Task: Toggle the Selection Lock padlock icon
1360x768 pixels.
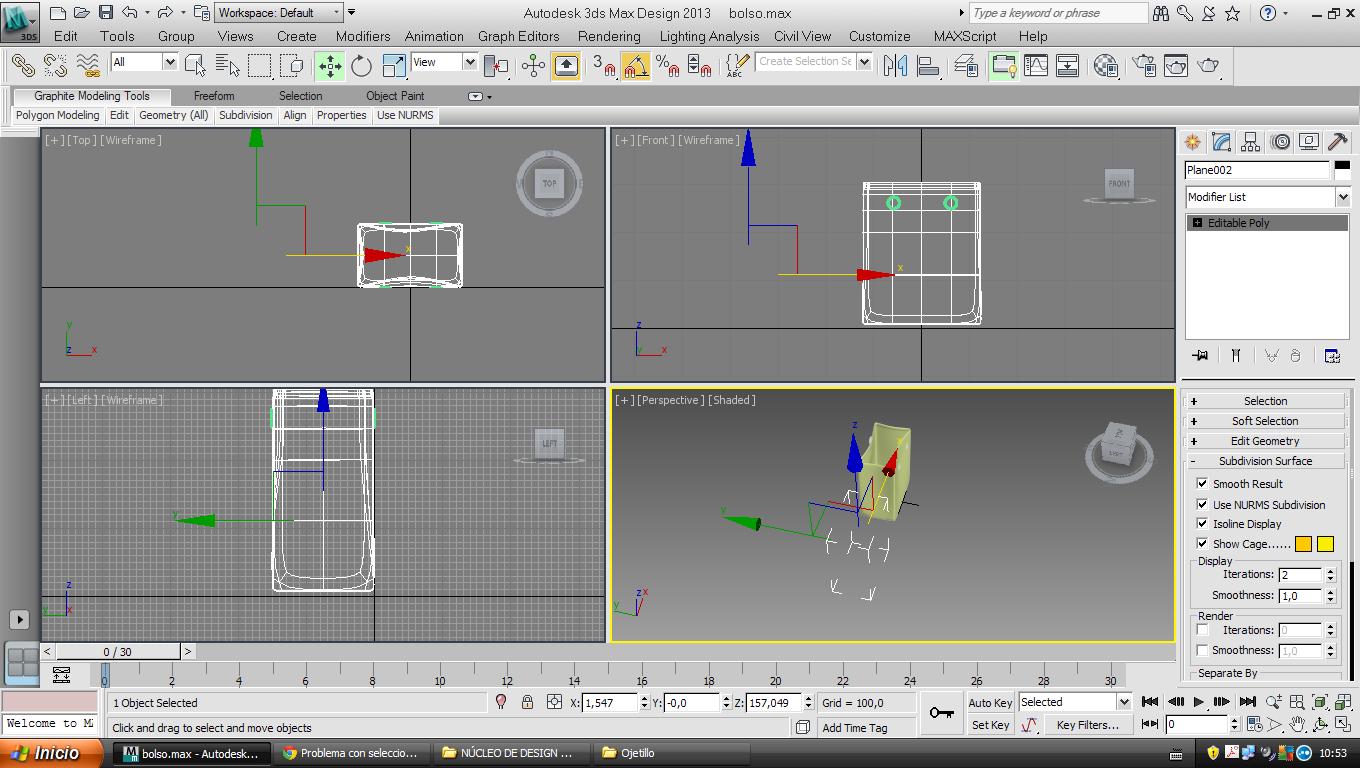Action: (x=527, y=702)
